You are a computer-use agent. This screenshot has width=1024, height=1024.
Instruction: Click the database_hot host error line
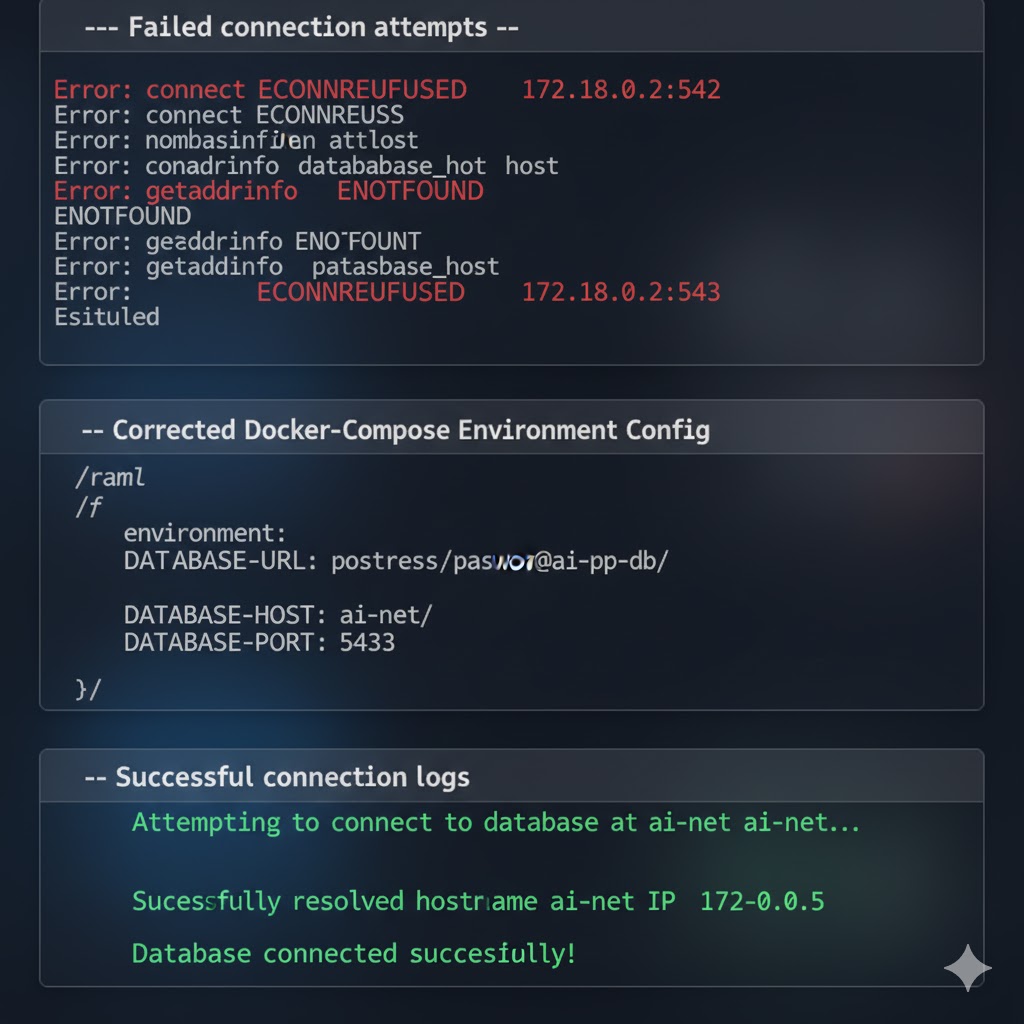[306, 166]
